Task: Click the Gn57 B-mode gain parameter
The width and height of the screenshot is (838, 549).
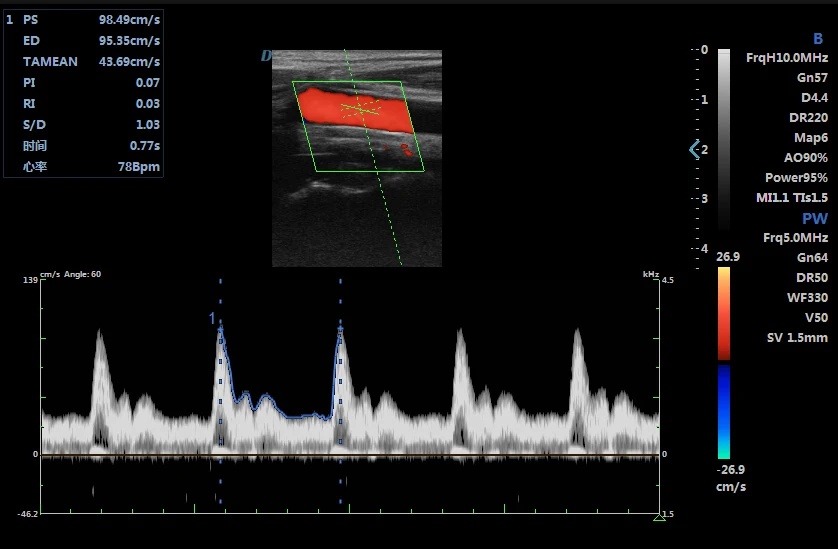Action: [x=812, y=78]
